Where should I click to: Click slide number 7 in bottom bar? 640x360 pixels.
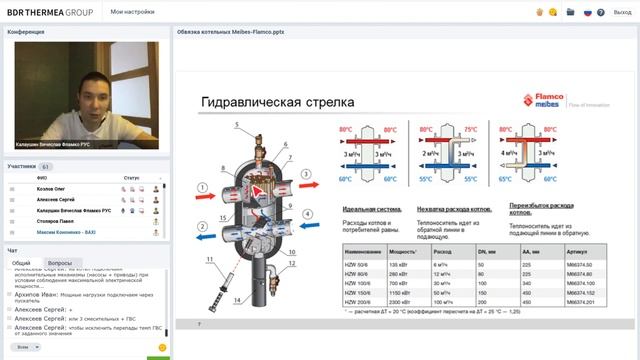[x=199, y=324]
